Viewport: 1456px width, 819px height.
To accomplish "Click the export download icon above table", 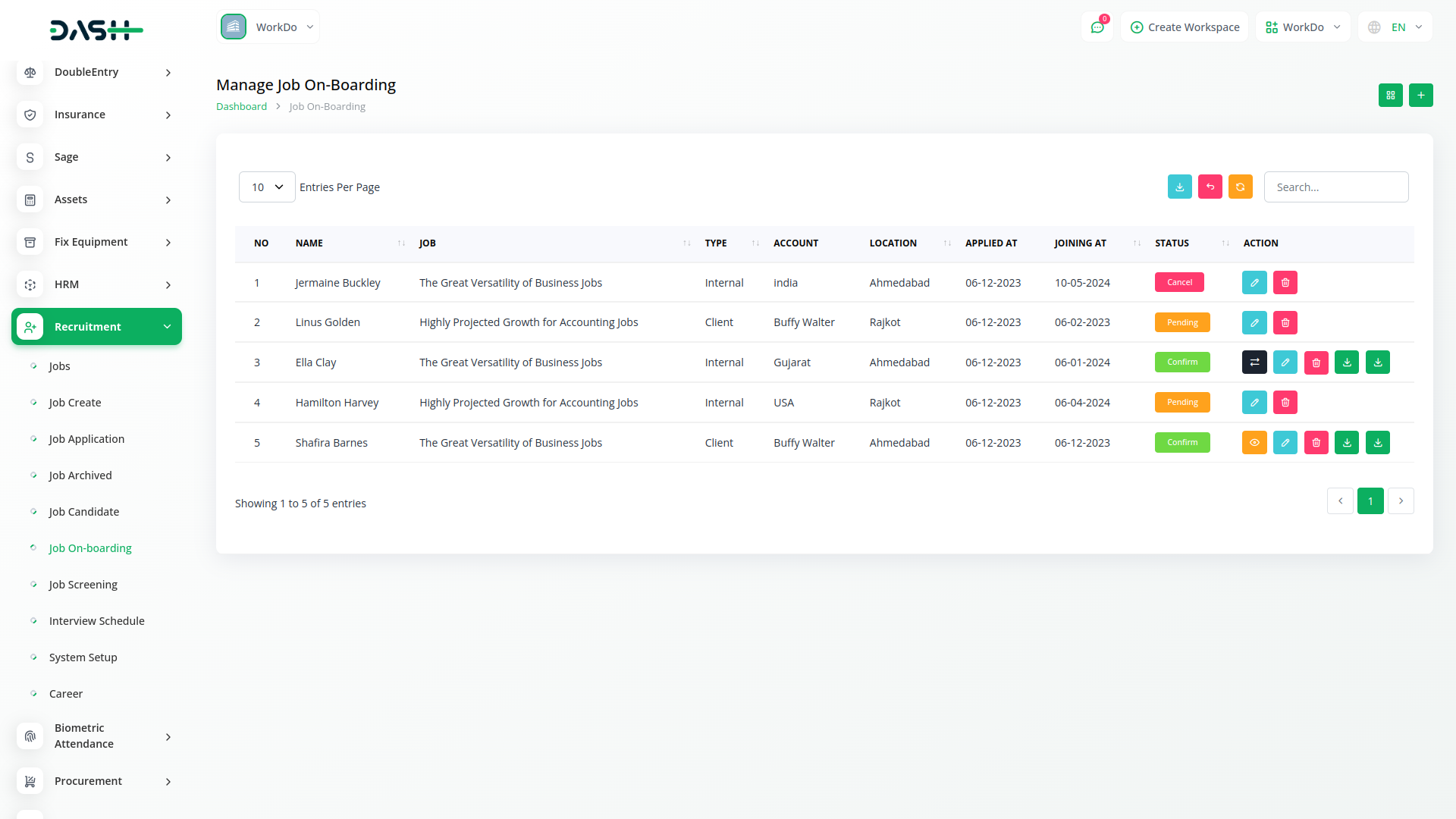I will (x=1179, y=187).
